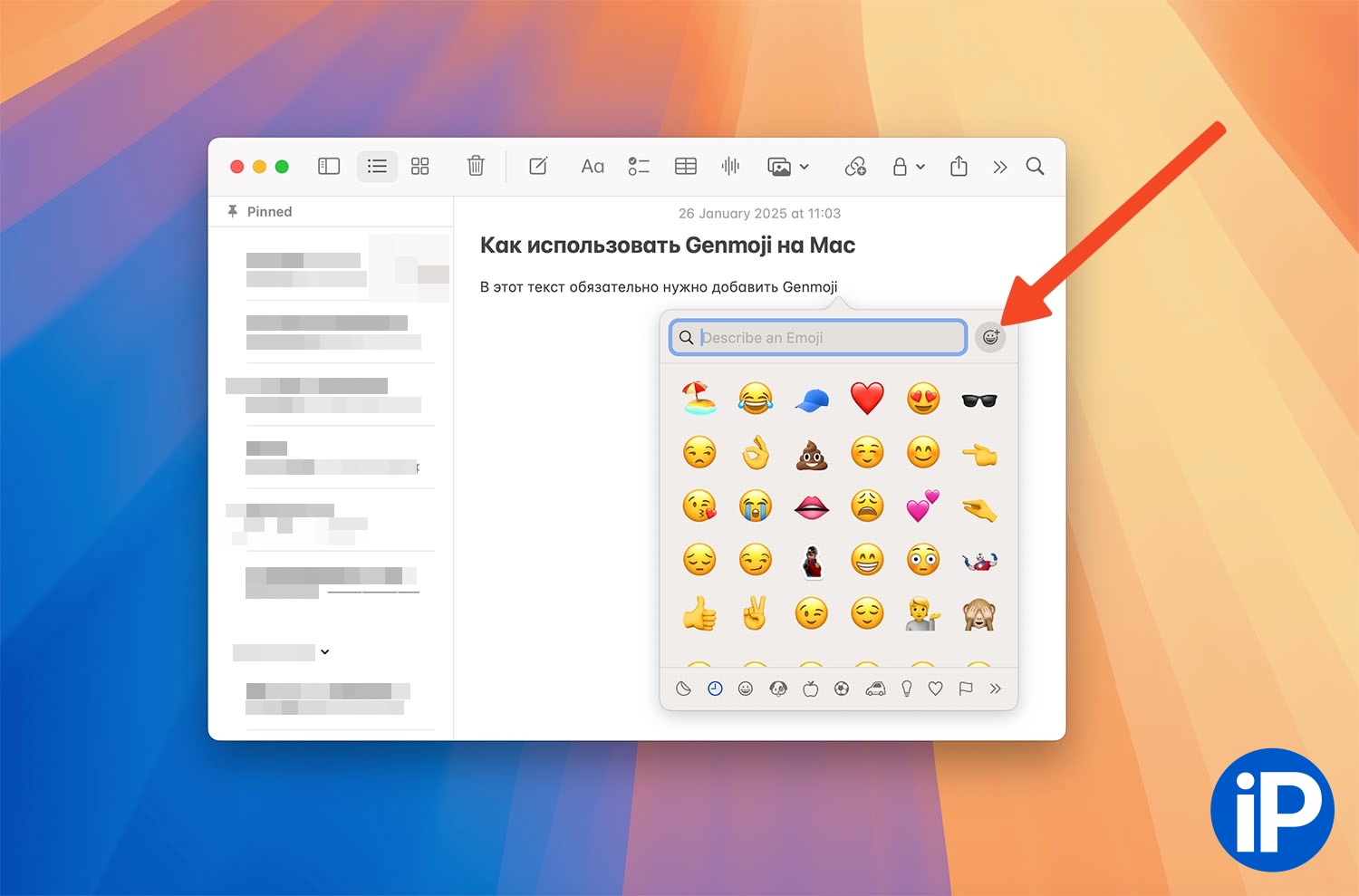Insert a checklist from the toolbar
Image resolution: width=1359 pixels, height=896 pixels.
click(x=639, y=167)
